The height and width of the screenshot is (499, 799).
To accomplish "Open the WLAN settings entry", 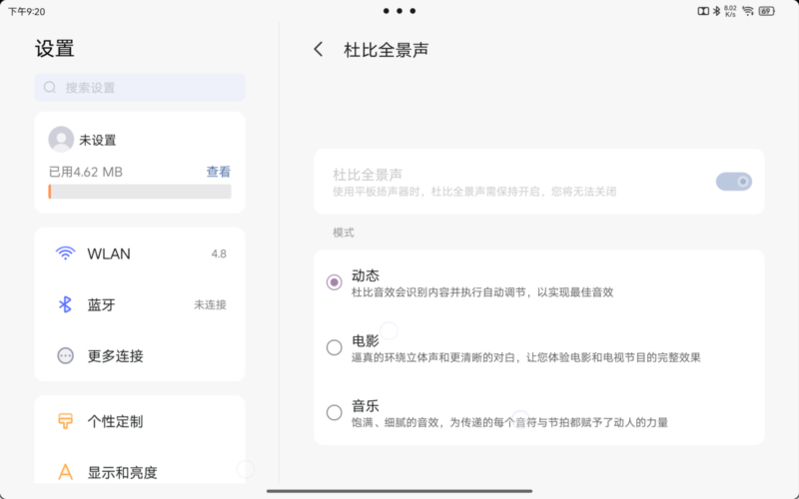I will coord(140,254).
